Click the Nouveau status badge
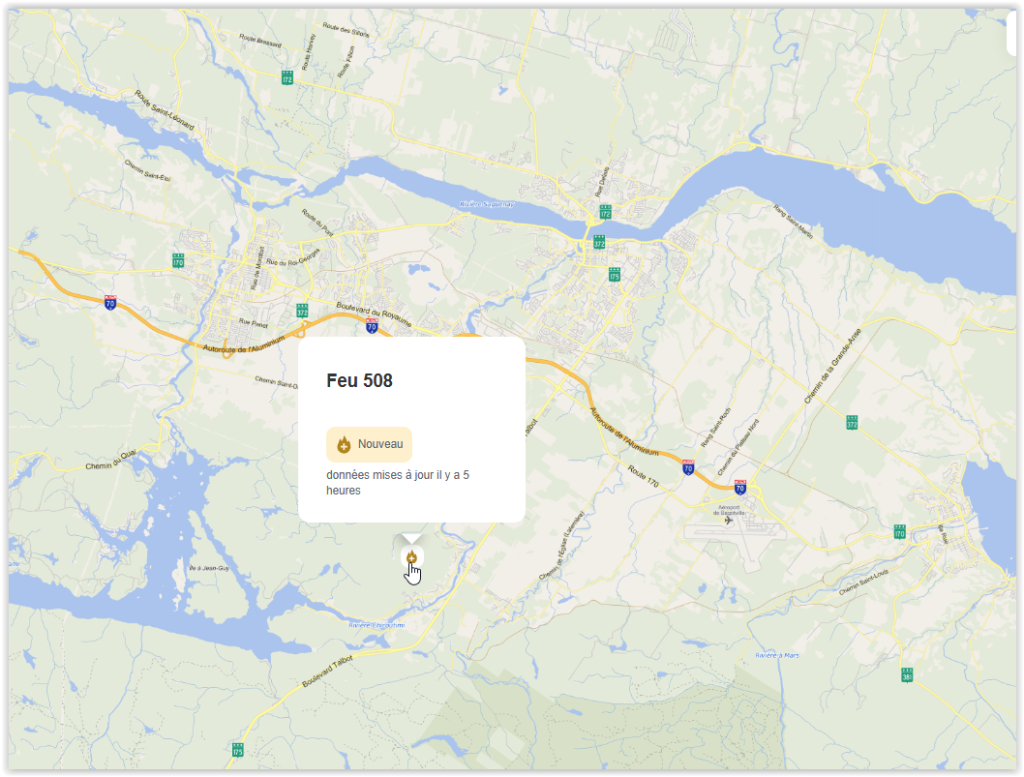This screenshot has width=1024, height=777. (x=369, y=444)
